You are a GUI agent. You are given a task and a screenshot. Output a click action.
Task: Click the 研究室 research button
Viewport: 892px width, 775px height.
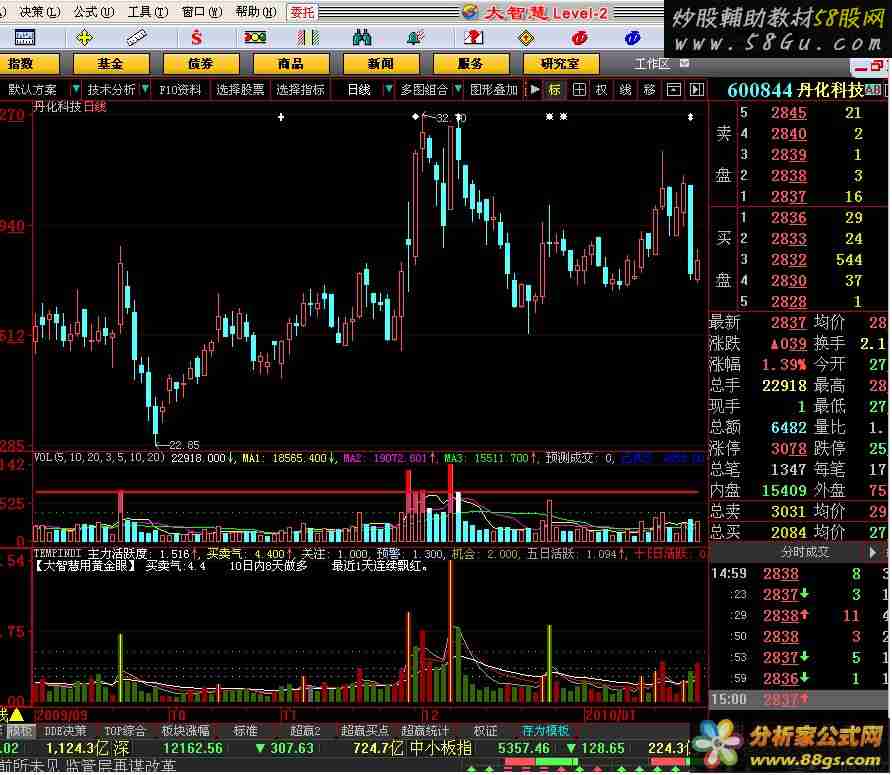560,64
